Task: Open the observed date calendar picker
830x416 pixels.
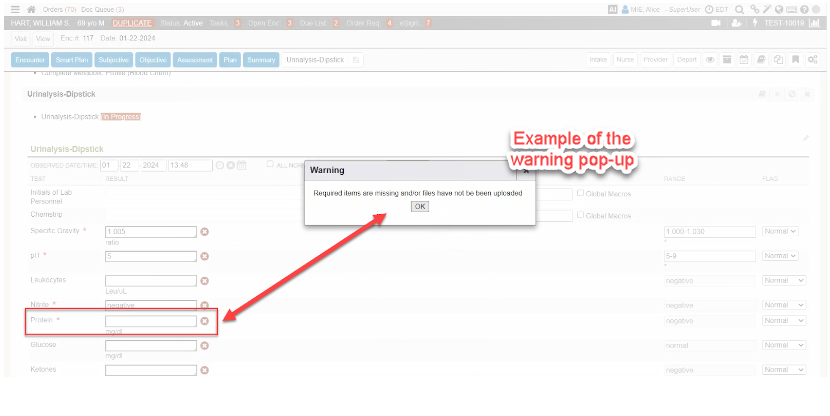Action: pos(241,165)
